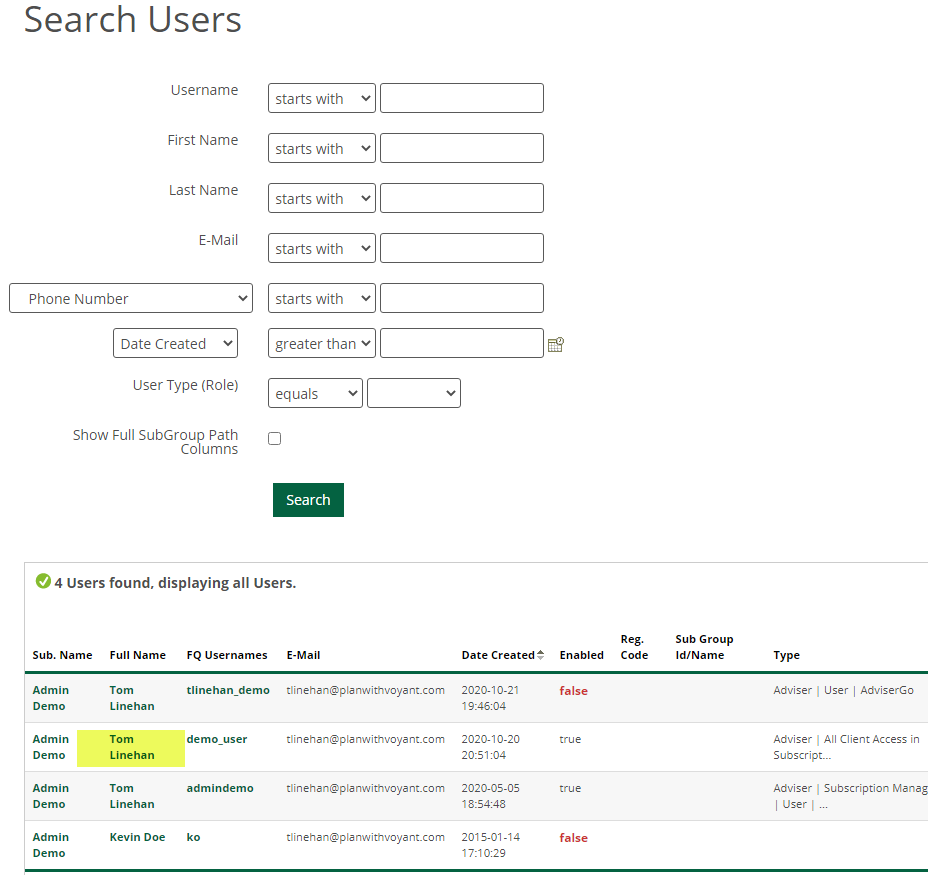This screenshot has height=875, width=928.
Task: Open demo_user username link
Action: (217, 739)
